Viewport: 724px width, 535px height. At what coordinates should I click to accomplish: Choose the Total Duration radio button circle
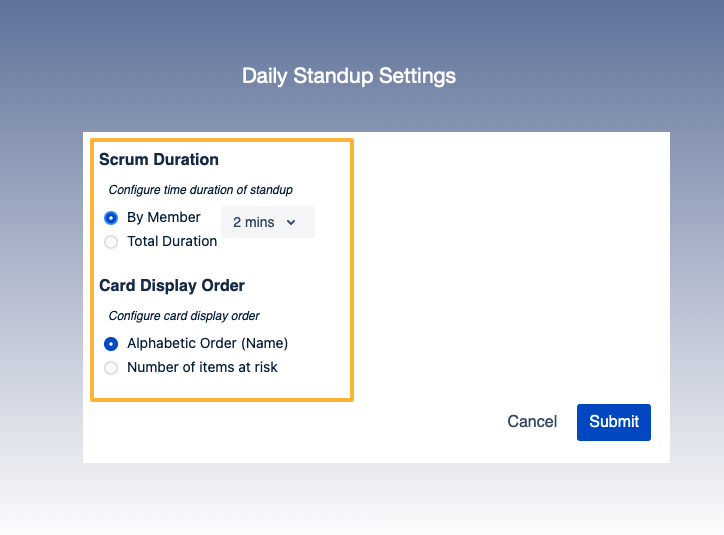(111, 241)
